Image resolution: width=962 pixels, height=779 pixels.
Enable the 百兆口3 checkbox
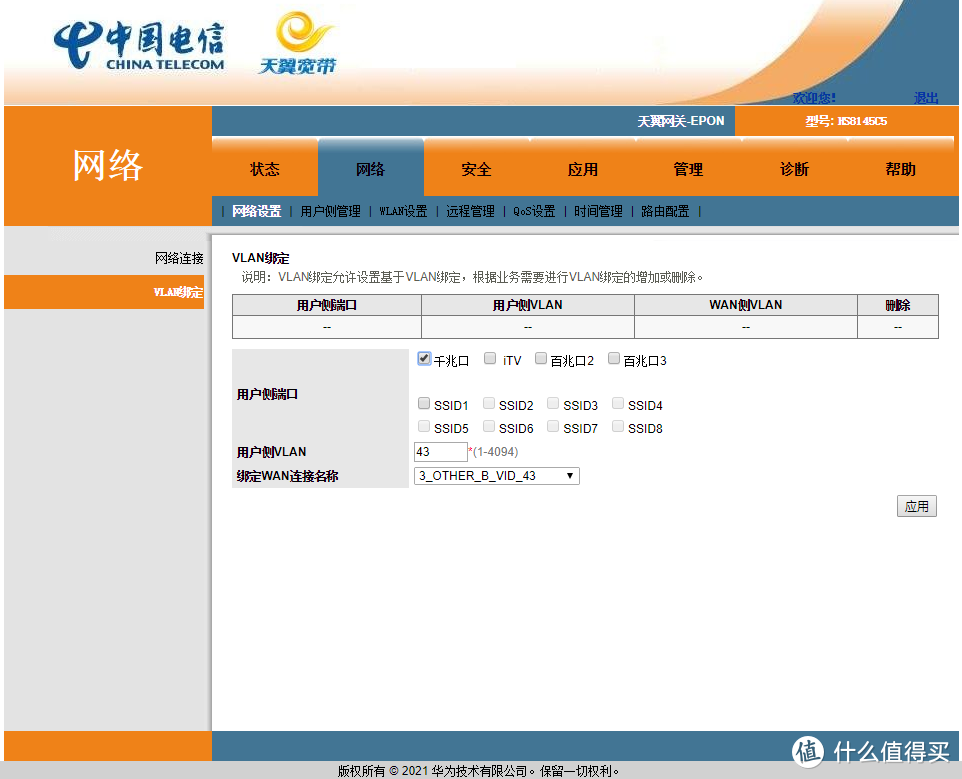[x=614, y=357]
